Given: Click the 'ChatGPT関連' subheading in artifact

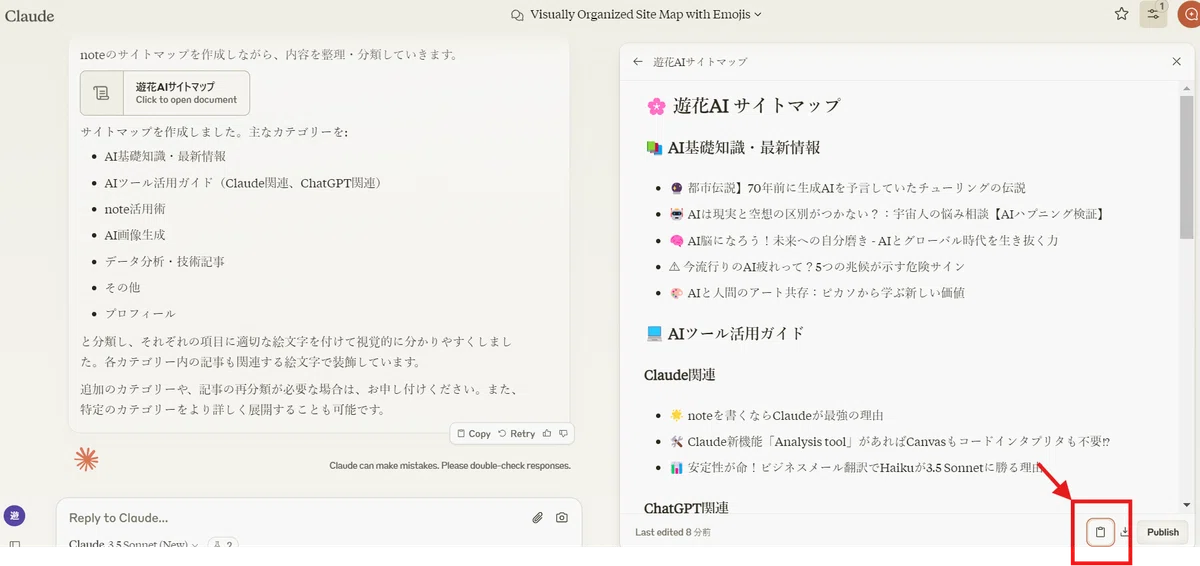Looking at the screenshot, I should click(x=686, y=507).
